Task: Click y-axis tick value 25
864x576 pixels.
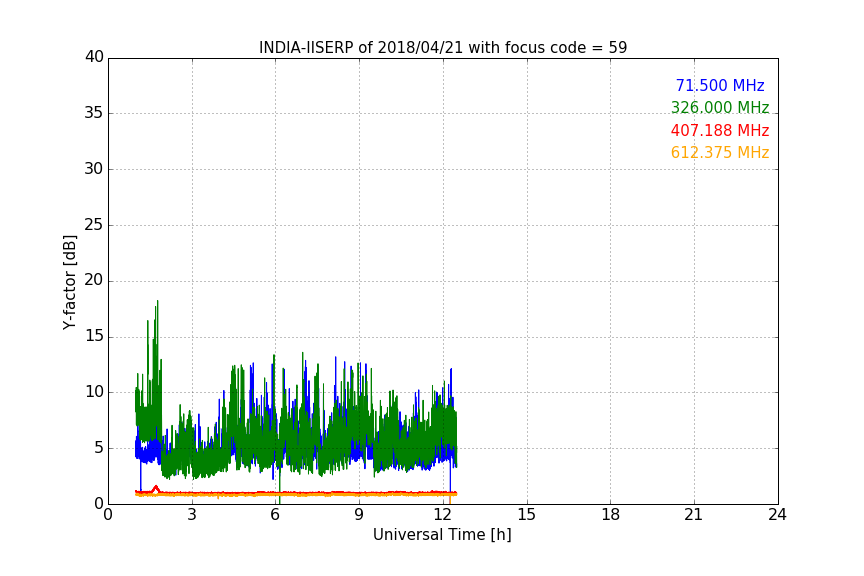Action: (94, 225)
